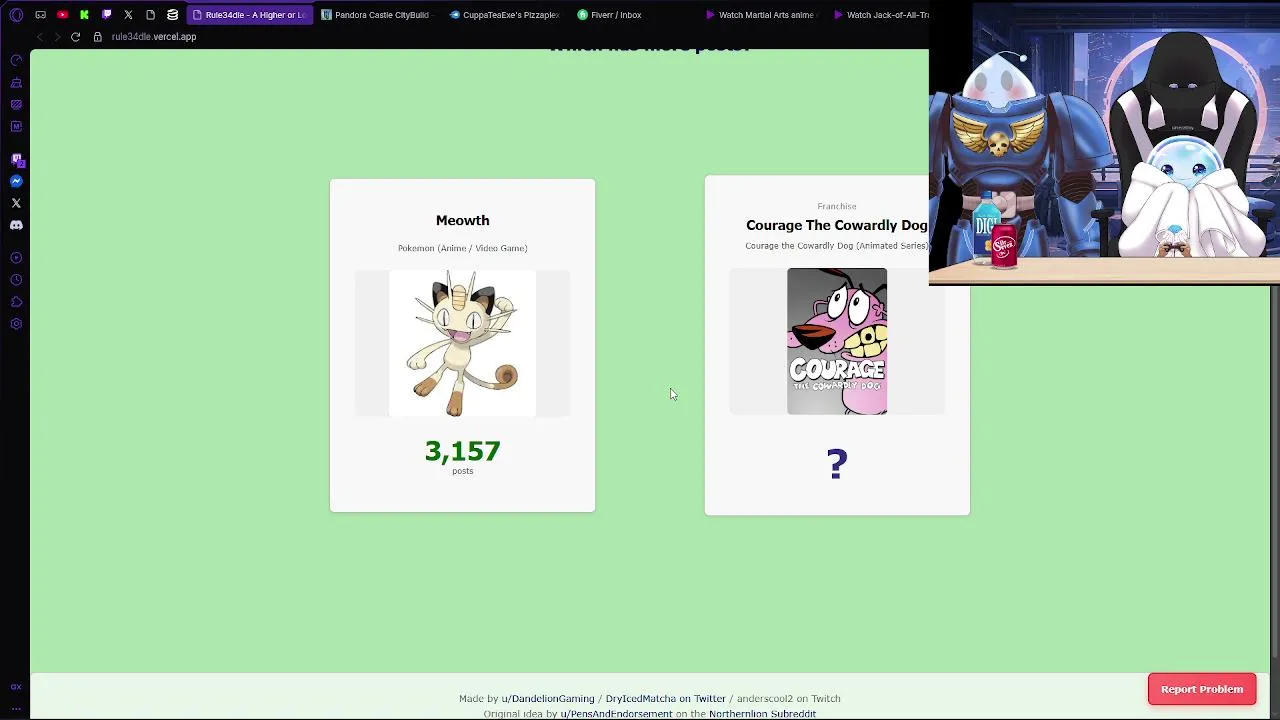Open the pinned gamepad tab icon
The image size is (1280, 720).
40,15
